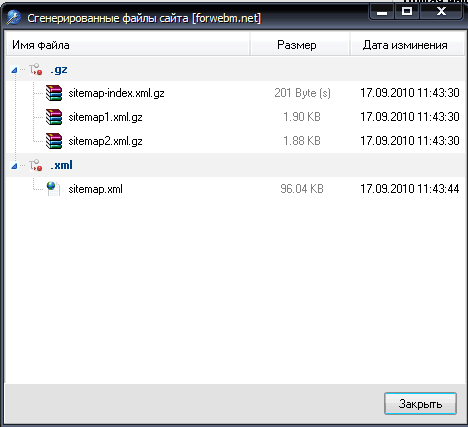Click the archive icon for sitemap-index.xml.gz
The image size is (468, 427).
tap(54, 93)
